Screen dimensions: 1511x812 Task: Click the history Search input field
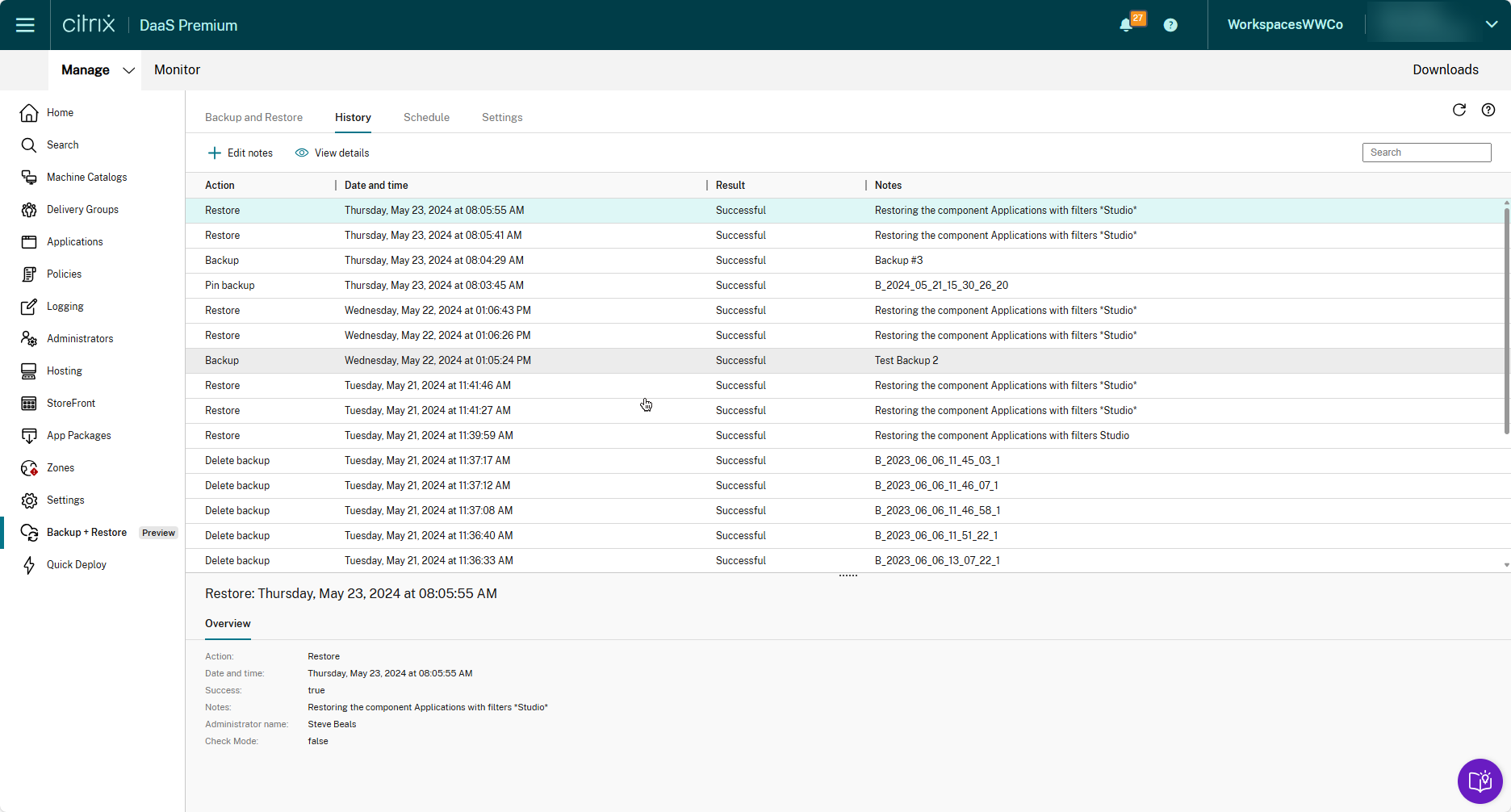tap(1426, 153)
